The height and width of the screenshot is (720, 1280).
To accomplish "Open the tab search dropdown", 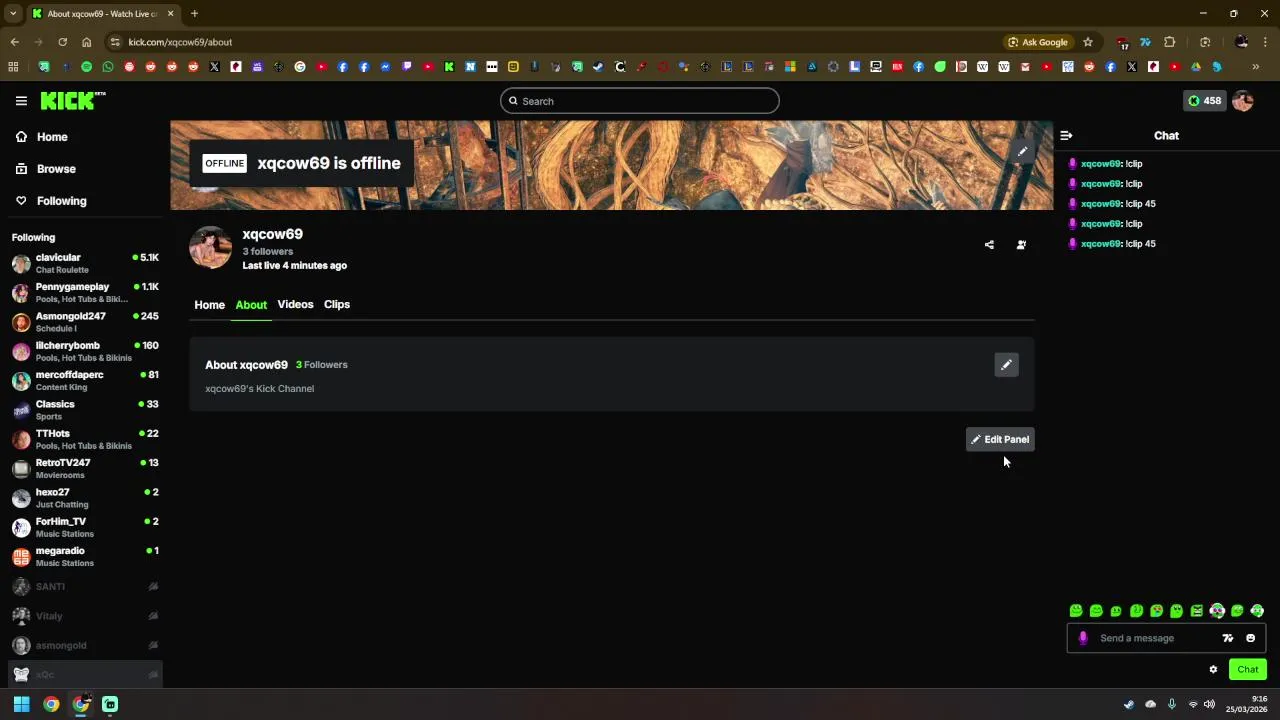I will click(13, 13).
